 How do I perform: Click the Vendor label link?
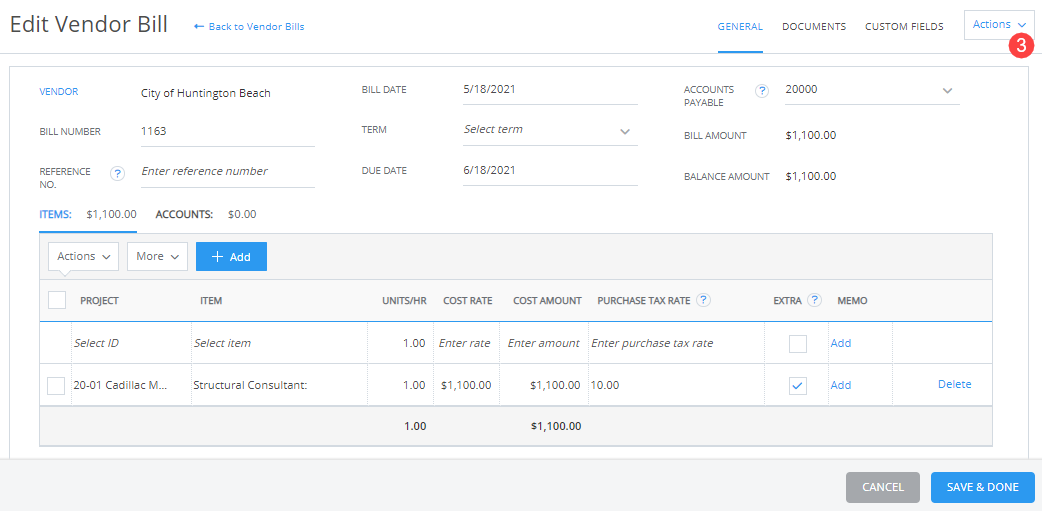point(58,92)
